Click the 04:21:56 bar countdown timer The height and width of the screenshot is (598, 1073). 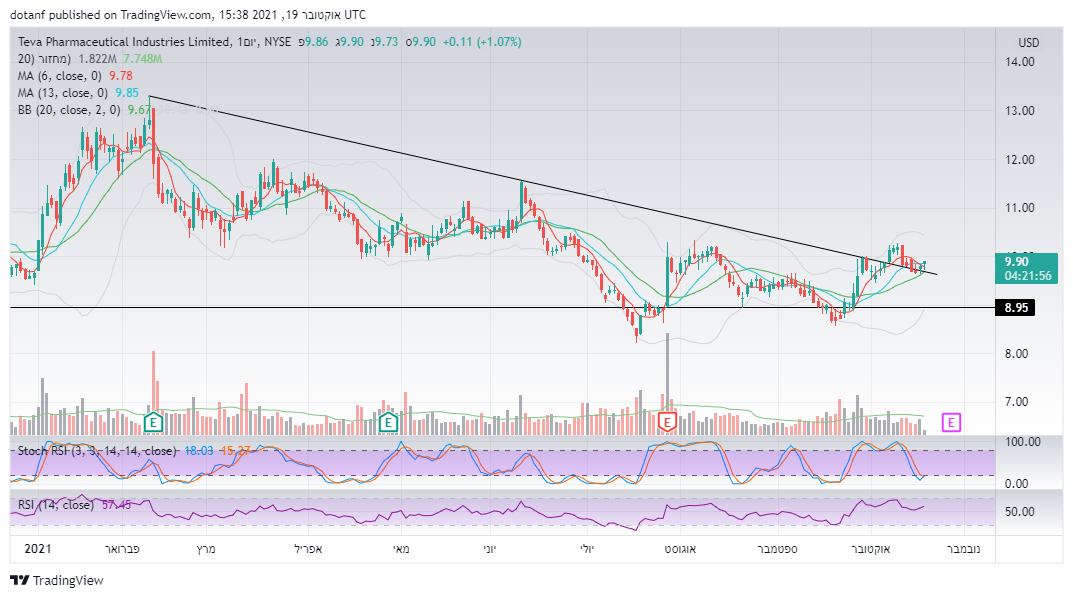(x=1028, y=276)
